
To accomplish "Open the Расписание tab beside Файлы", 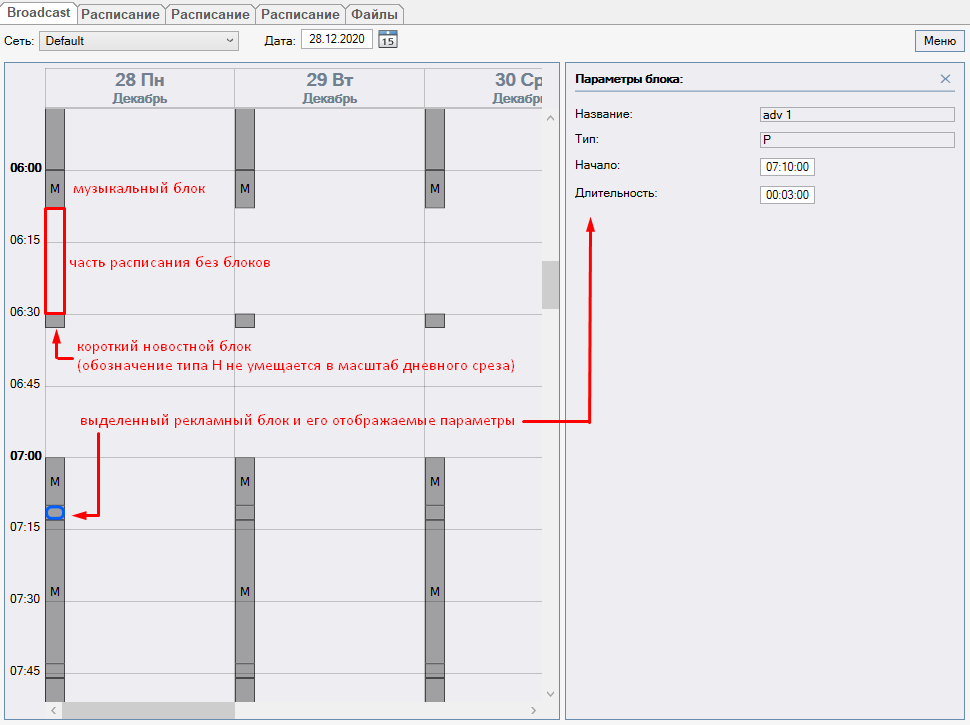I will (x=300, y=14).
